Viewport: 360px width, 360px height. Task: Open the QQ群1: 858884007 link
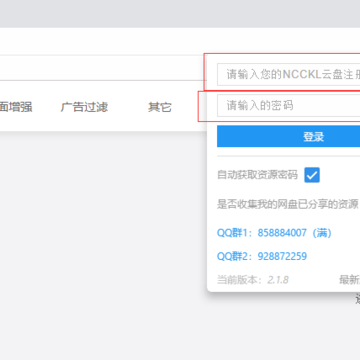(274, 233)
